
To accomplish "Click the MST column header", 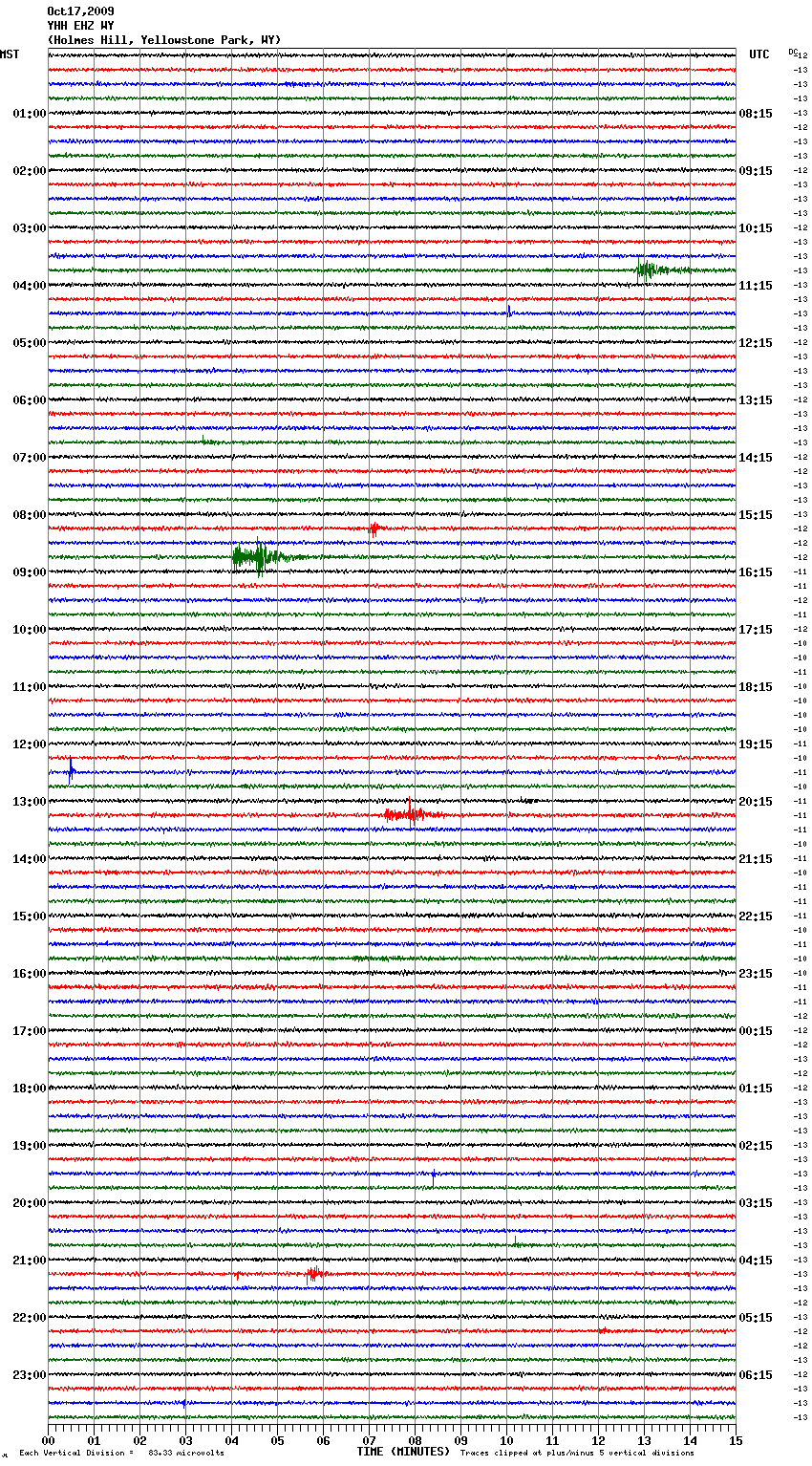I will click(x=10, y=54).
